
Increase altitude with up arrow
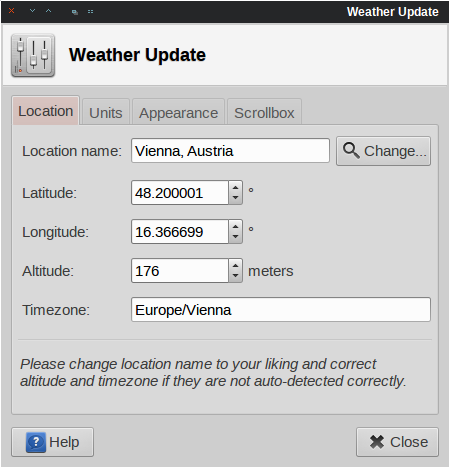tap(236, 265)
